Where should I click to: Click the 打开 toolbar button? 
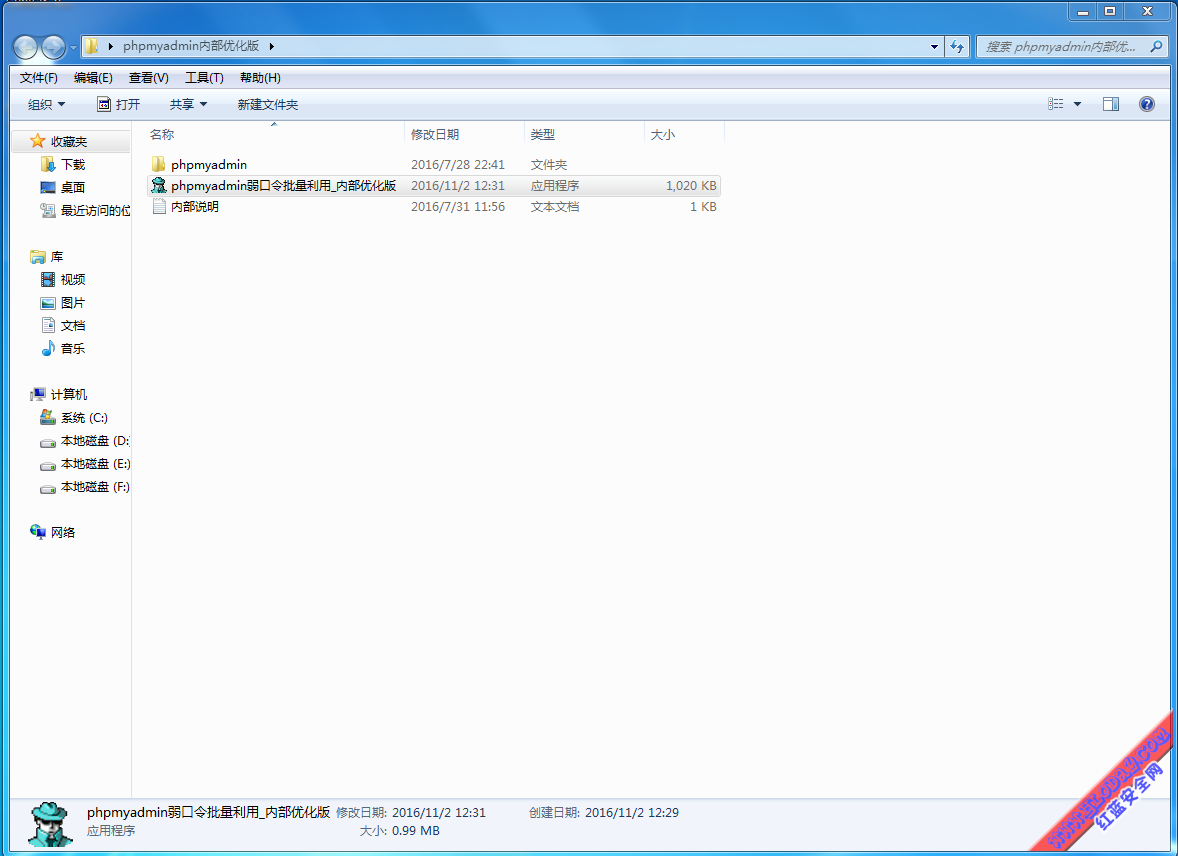point(119,104)
